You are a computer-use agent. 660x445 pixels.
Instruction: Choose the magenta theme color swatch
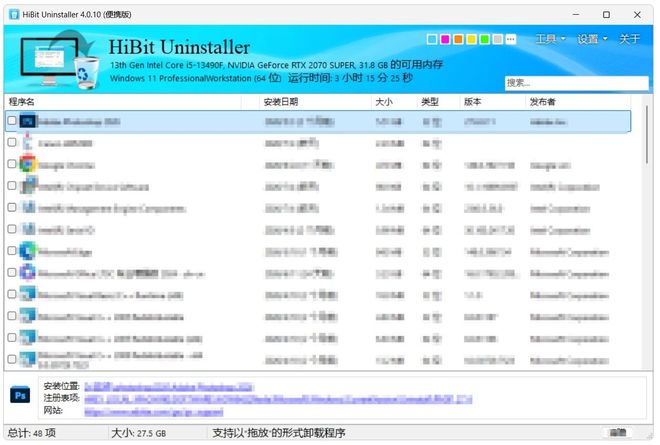tap(445, 39)
